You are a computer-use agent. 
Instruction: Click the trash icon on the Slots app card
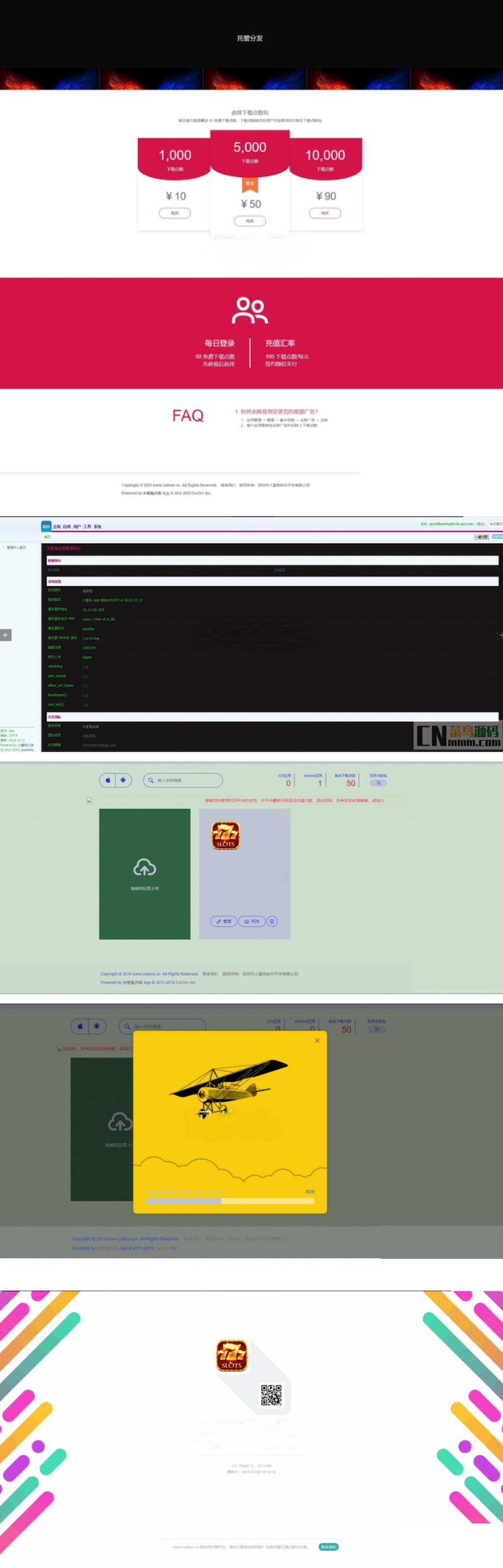pyautogui.click(x=272, y=921)
